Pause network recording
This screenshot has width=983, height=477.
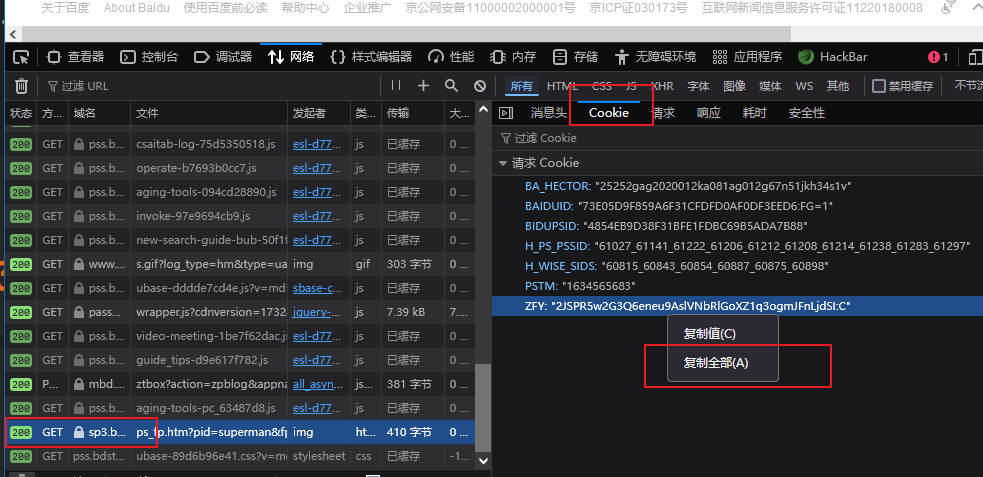pos(395,86)
